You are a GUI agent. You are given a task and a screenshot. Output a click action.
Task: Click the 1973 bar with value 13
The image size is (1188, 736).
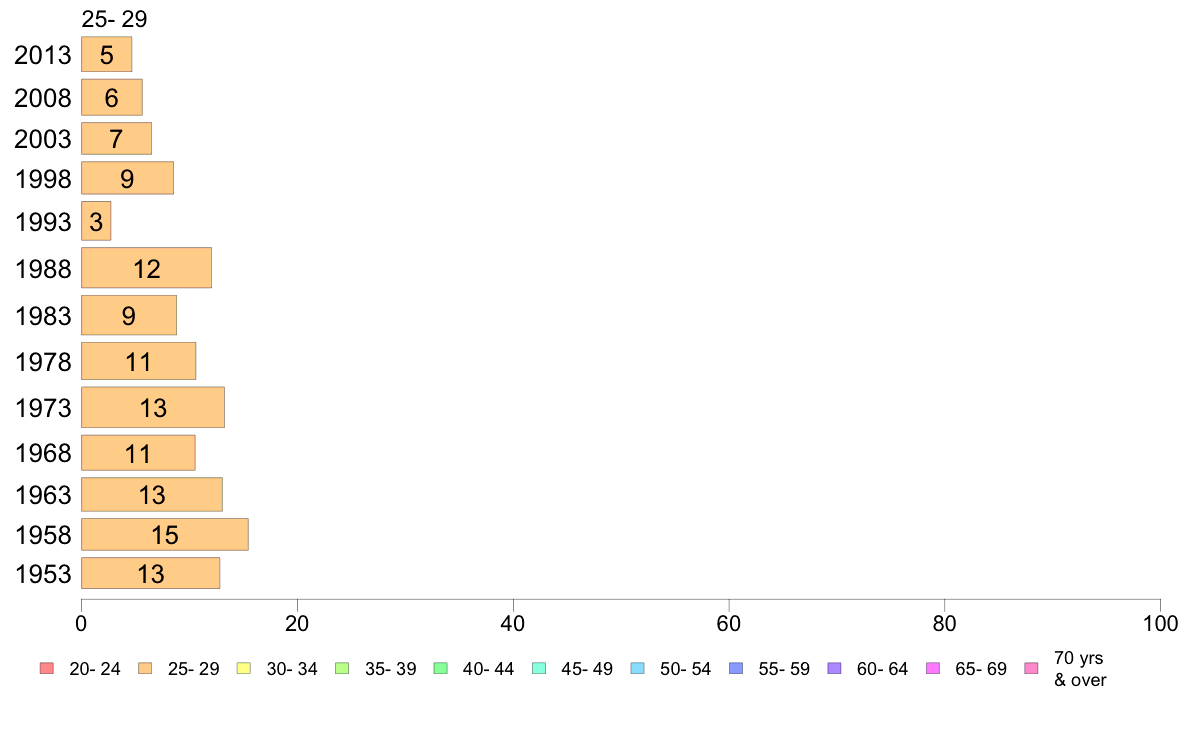tap(153, 407)
